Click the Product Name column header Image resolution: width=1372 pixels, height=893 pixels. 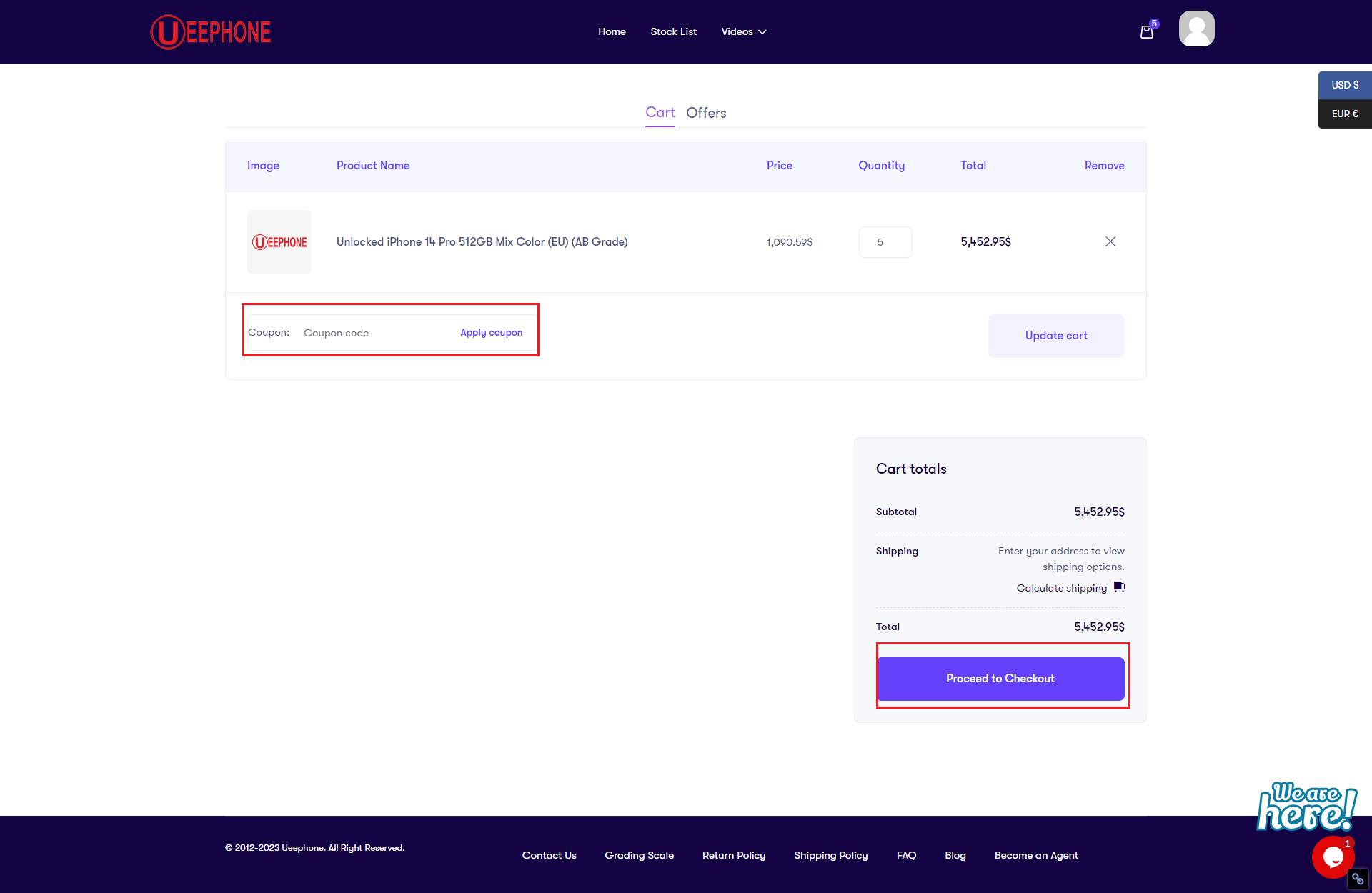point(373,165)
